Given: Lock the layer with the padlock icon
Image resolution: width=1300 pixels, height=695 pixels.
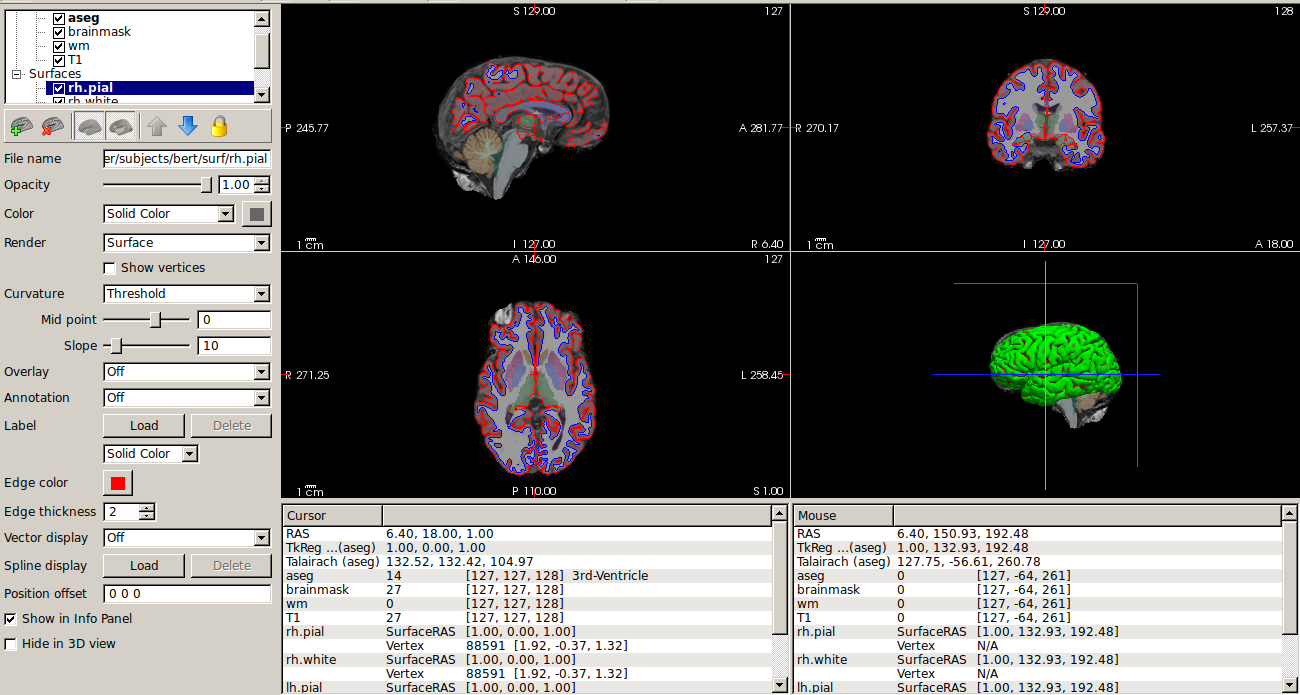Looking at the screenshot, I should [219, 127].
